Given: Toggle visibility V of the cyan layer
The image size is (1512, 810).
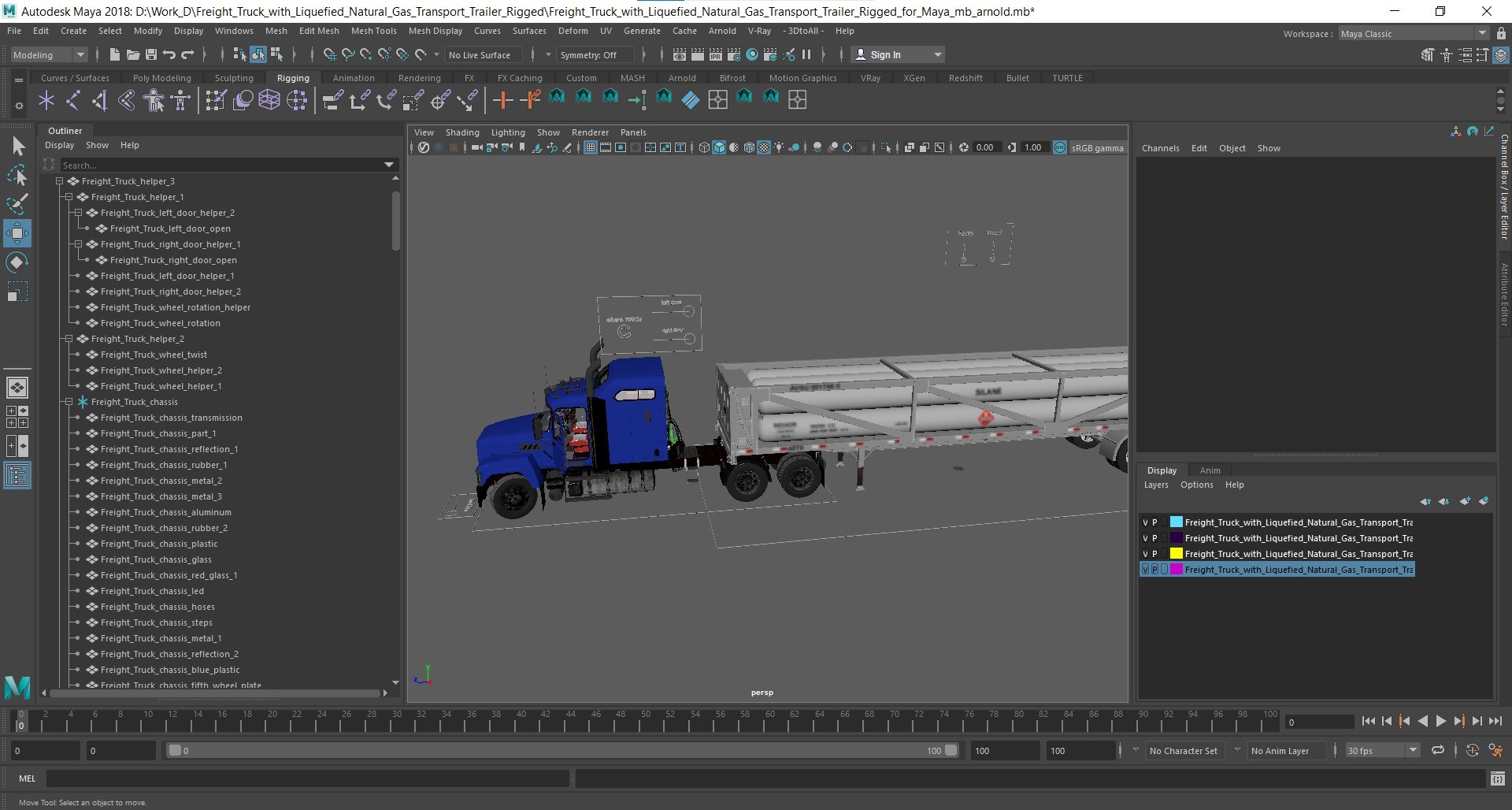Looking at the screenshot, I should pos(1145,522).
